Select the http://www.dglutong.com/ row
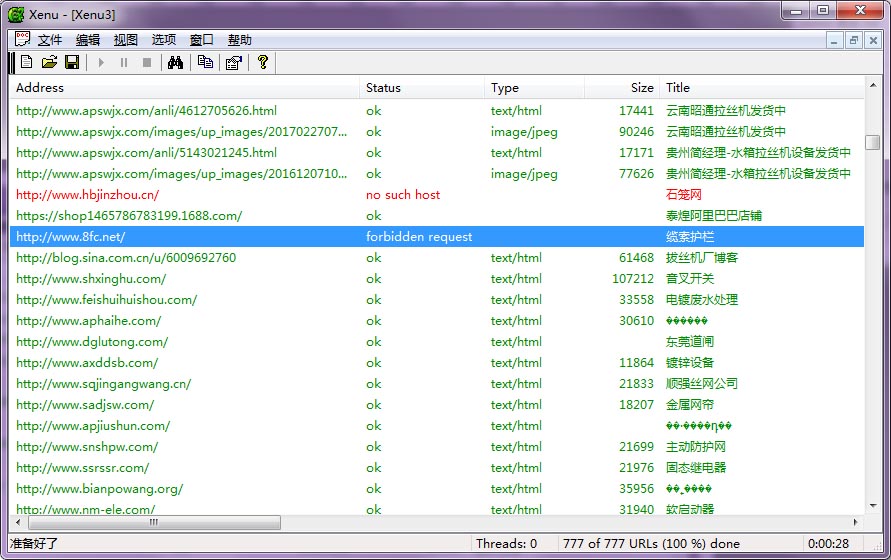This screenshot has height=560, width=891. point(437,342)
